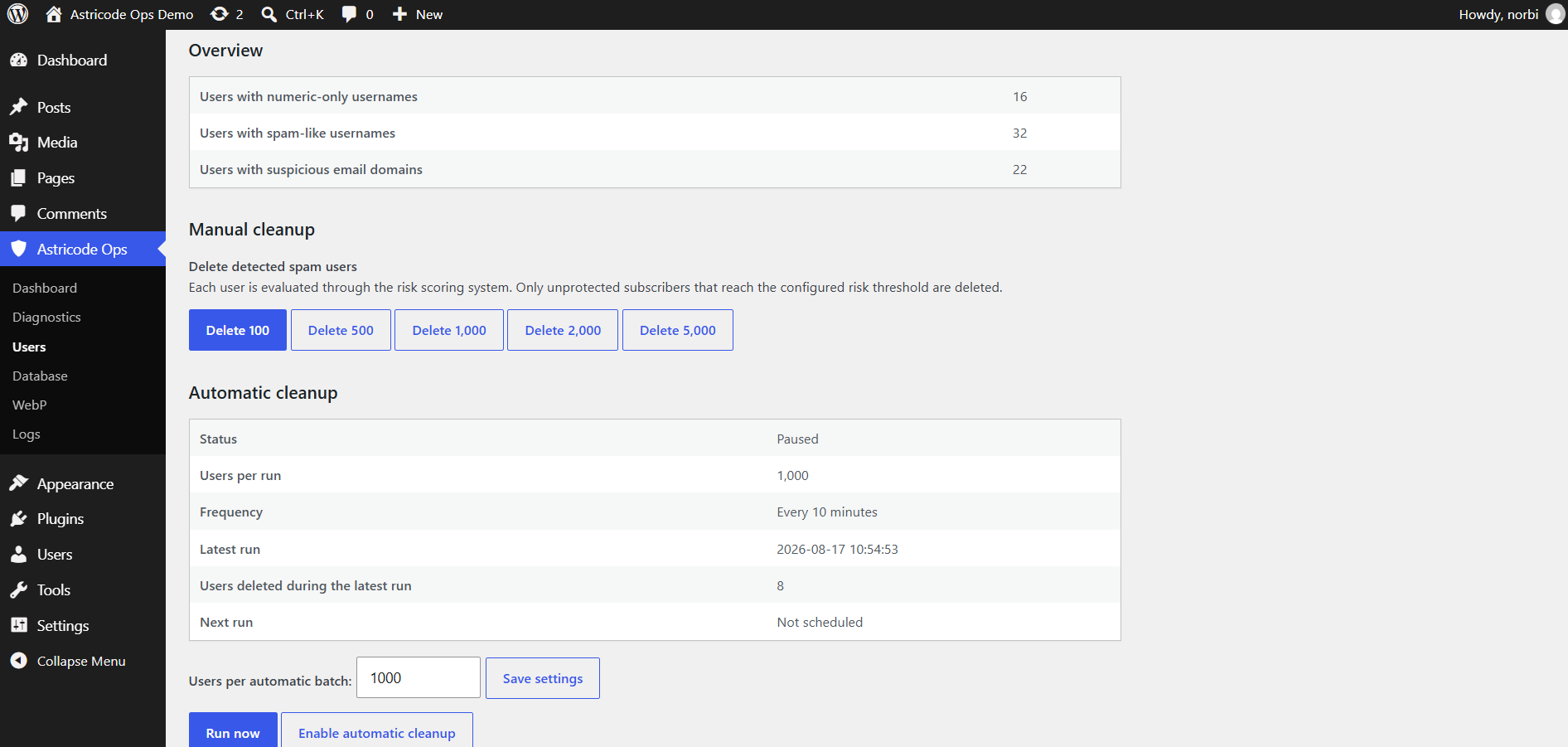Go to the Database submenu page

point(40,376)
